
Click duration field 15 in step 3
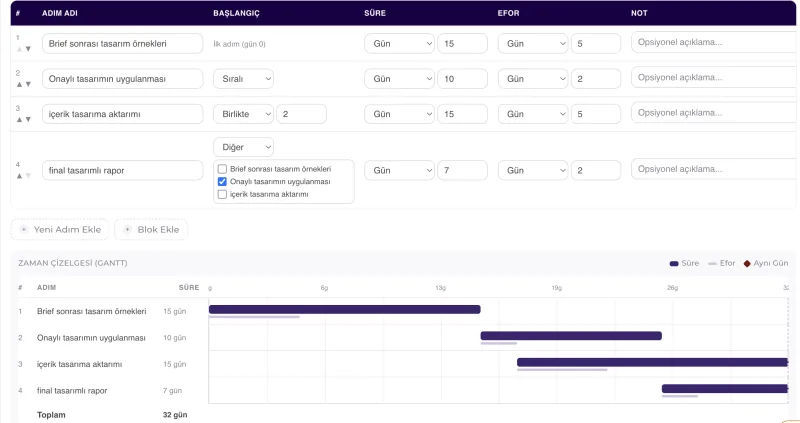[462, 114]
